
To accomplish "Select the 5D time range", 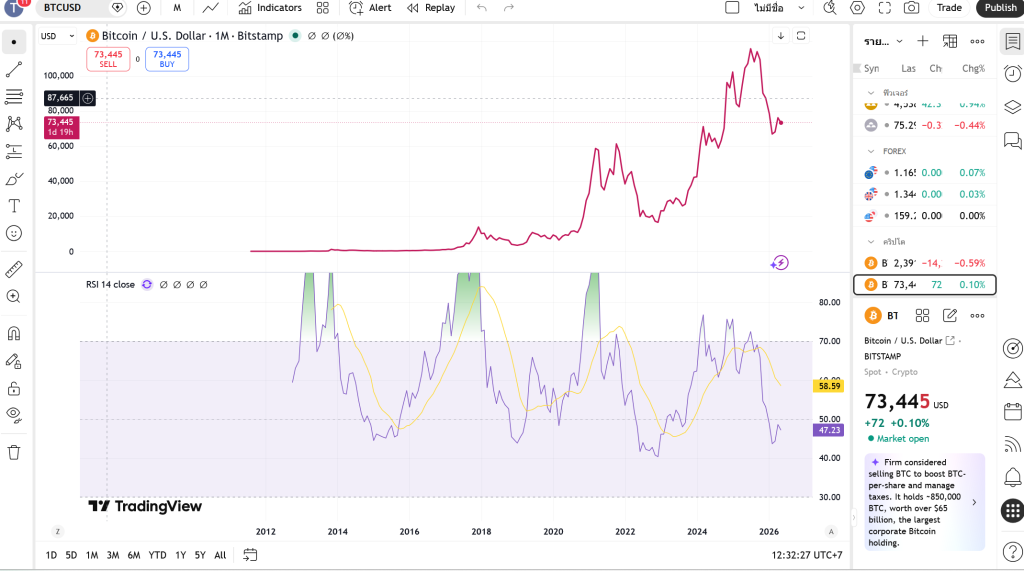I will (x=71, y=555).
